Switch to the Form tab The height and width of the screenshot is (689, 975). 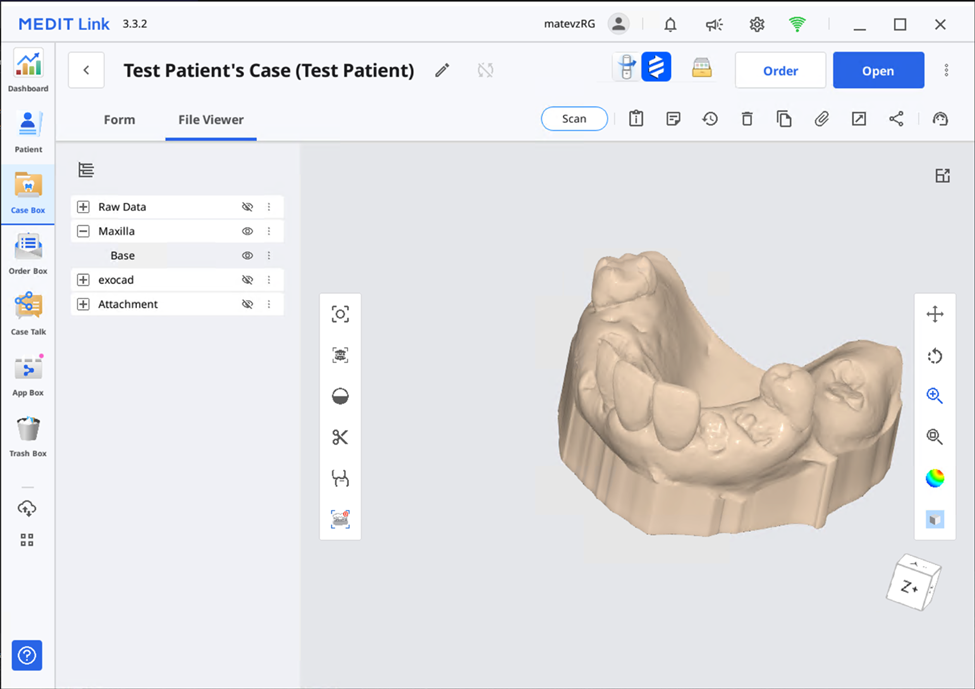point(119,120)
